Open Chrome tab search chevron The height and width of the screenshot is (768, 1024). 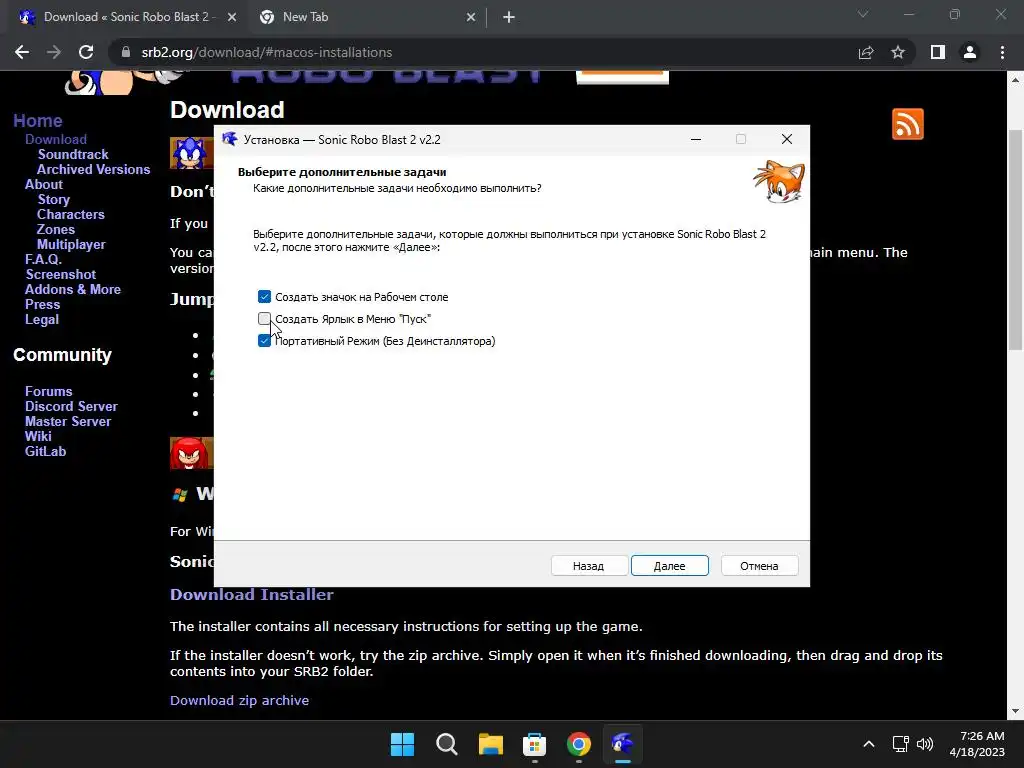[x=863, y=14]
